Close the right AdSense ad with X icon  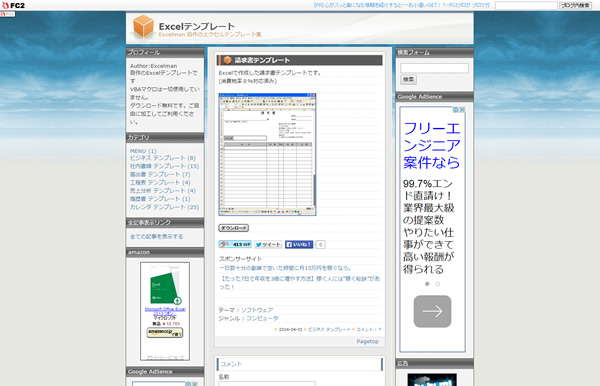click(462, 110)
